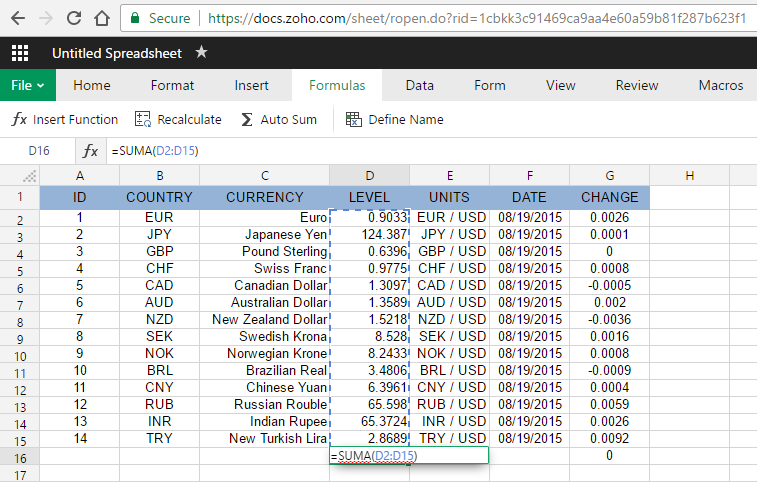
Task: Select column F header
Action: pyautogui.click(x=530, y=175)
